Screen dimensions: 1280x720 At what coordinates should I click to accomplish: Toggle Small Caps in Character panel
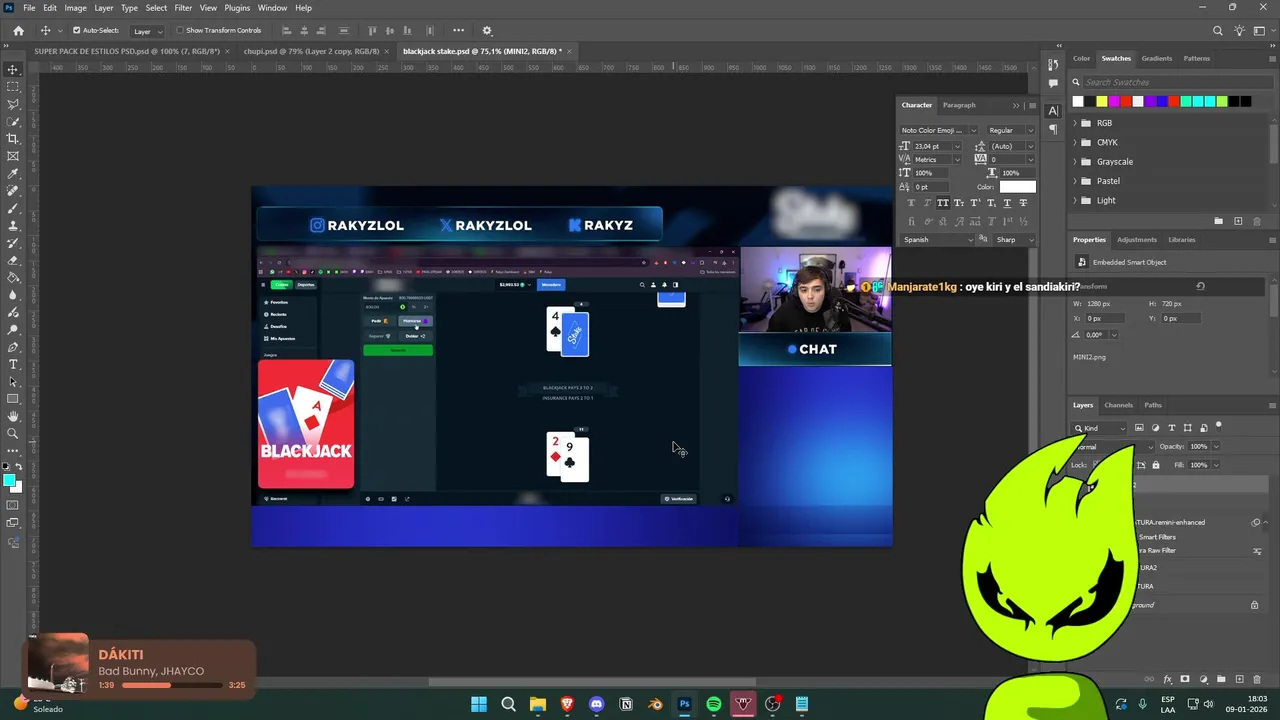pos(959,203)
